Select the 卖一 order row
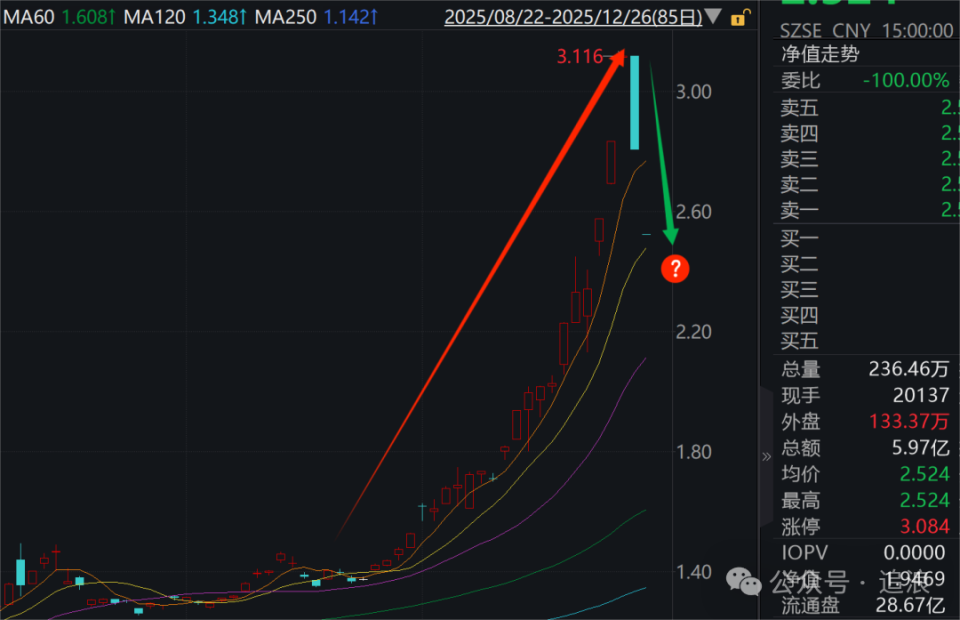The width and height of the screenshot is (960, 620). pos(869,210)
